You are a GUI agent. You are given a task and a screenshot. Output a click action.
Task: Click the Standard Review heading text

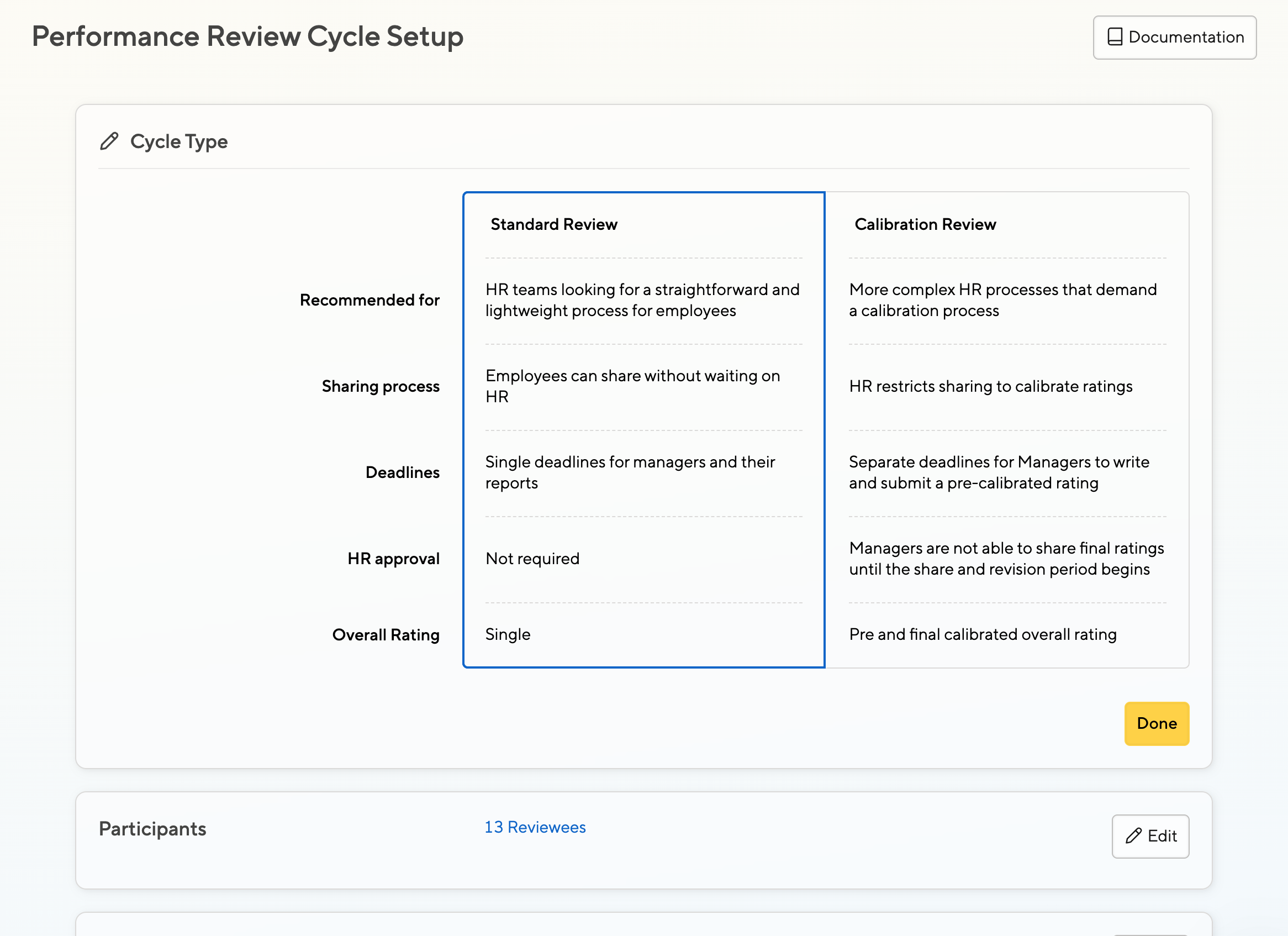[553, 224]
